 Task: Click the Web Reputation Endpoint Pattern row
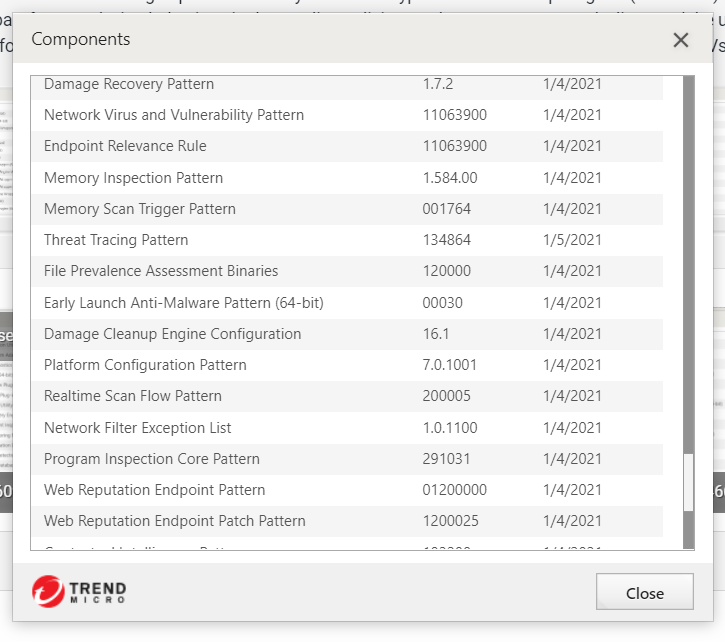(155, 490)
